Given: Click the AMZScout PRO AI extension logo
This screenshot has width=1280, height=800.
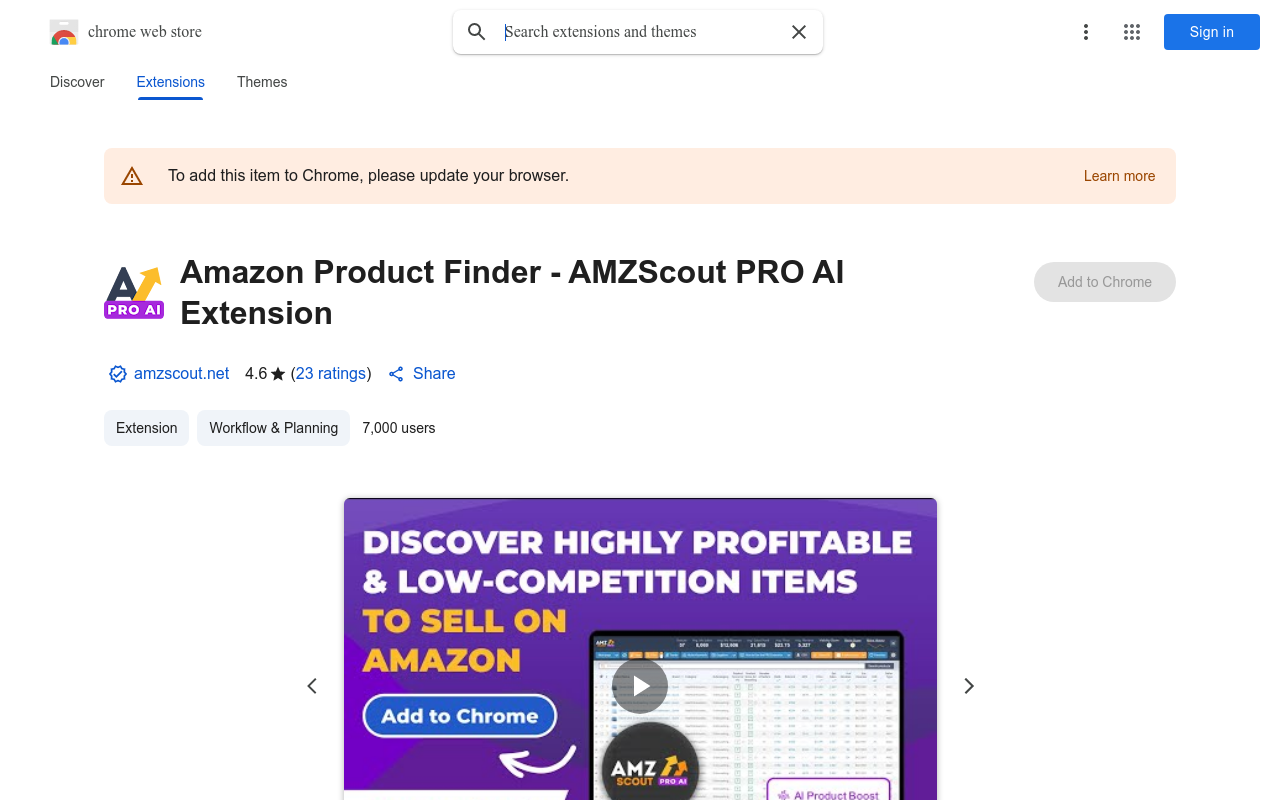Looking at the screenshot, I should click(x=133, y=292).
